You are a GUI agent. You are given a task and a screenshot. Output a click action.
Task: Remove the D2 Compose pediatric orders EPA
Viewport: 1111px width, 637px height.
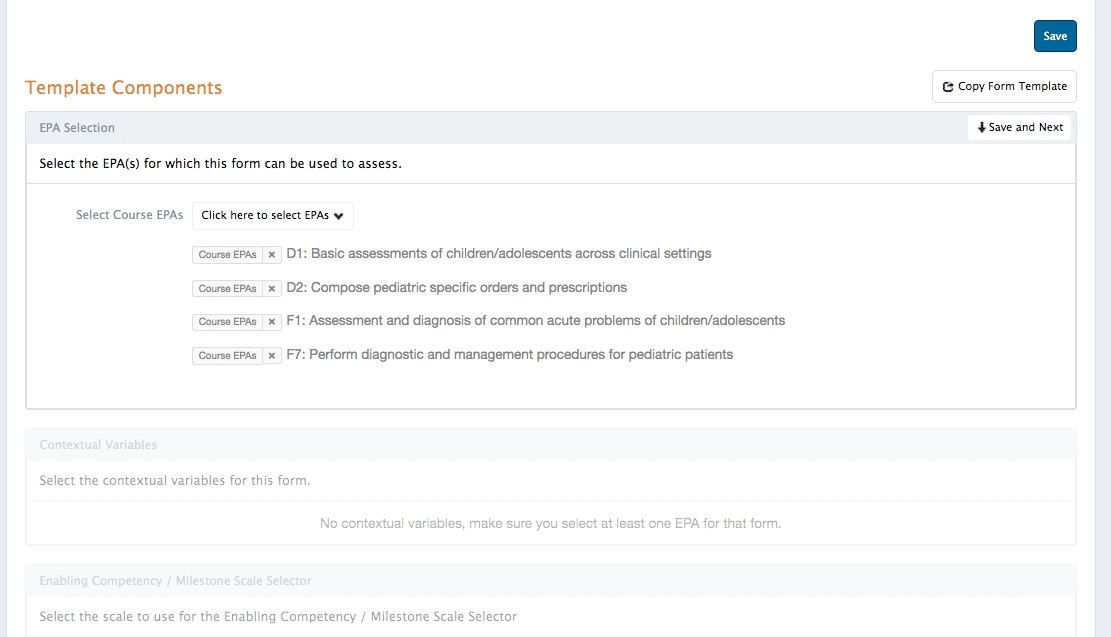(272, 289)
